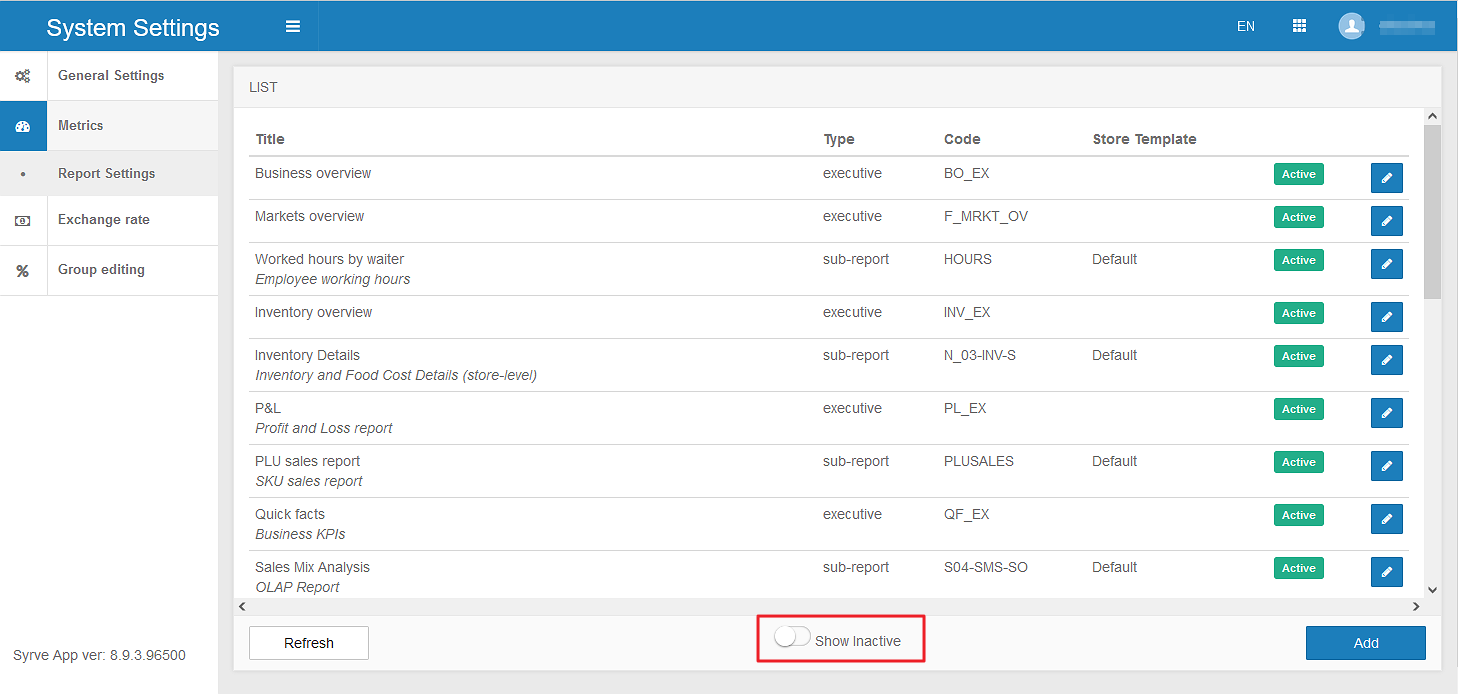The width and height of the screenshot is (1458, 694).
Task: Click the Metrics dashboard gauge icon
Action: [23, 126]
